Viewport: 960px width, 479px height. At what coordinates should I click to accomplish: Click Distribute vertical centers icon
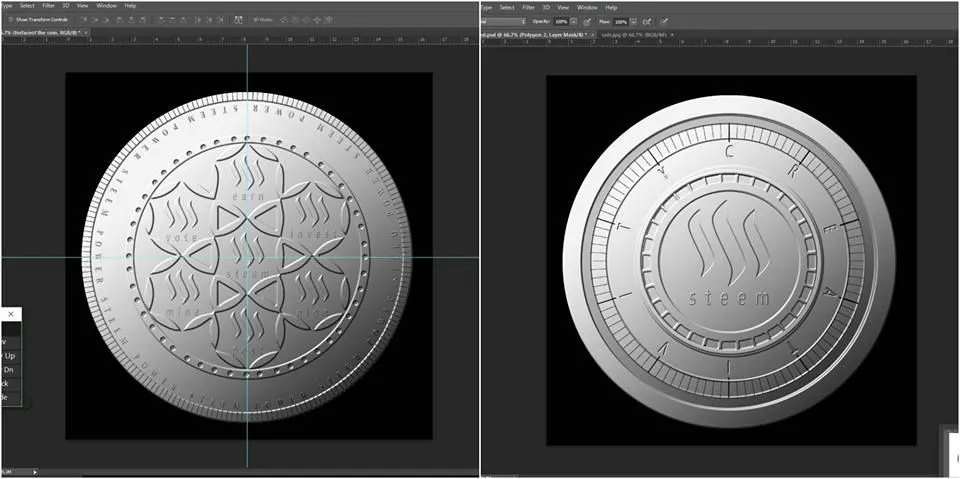click(x=173, y=20)
